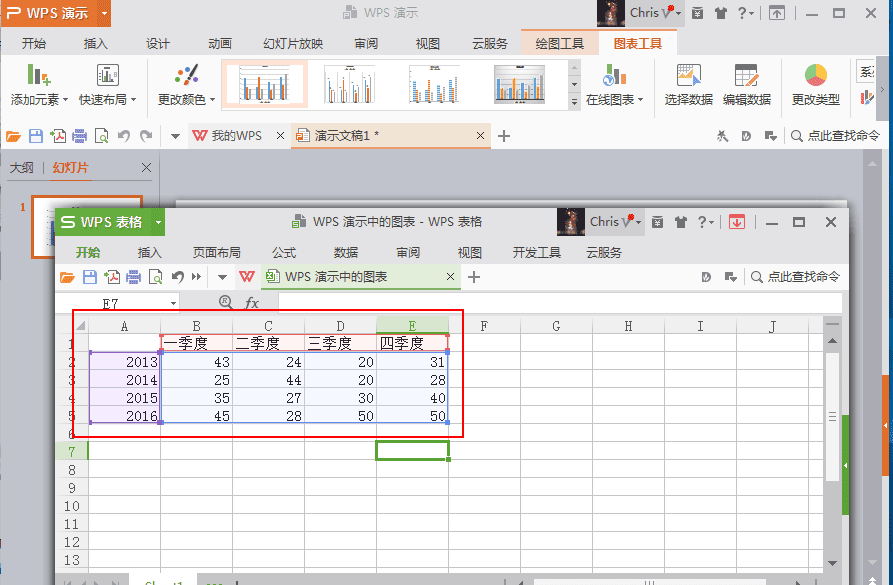893x585 pixels.
Task: Undo arrow in WPS 表格 toolbar
Action: point(178,277)
